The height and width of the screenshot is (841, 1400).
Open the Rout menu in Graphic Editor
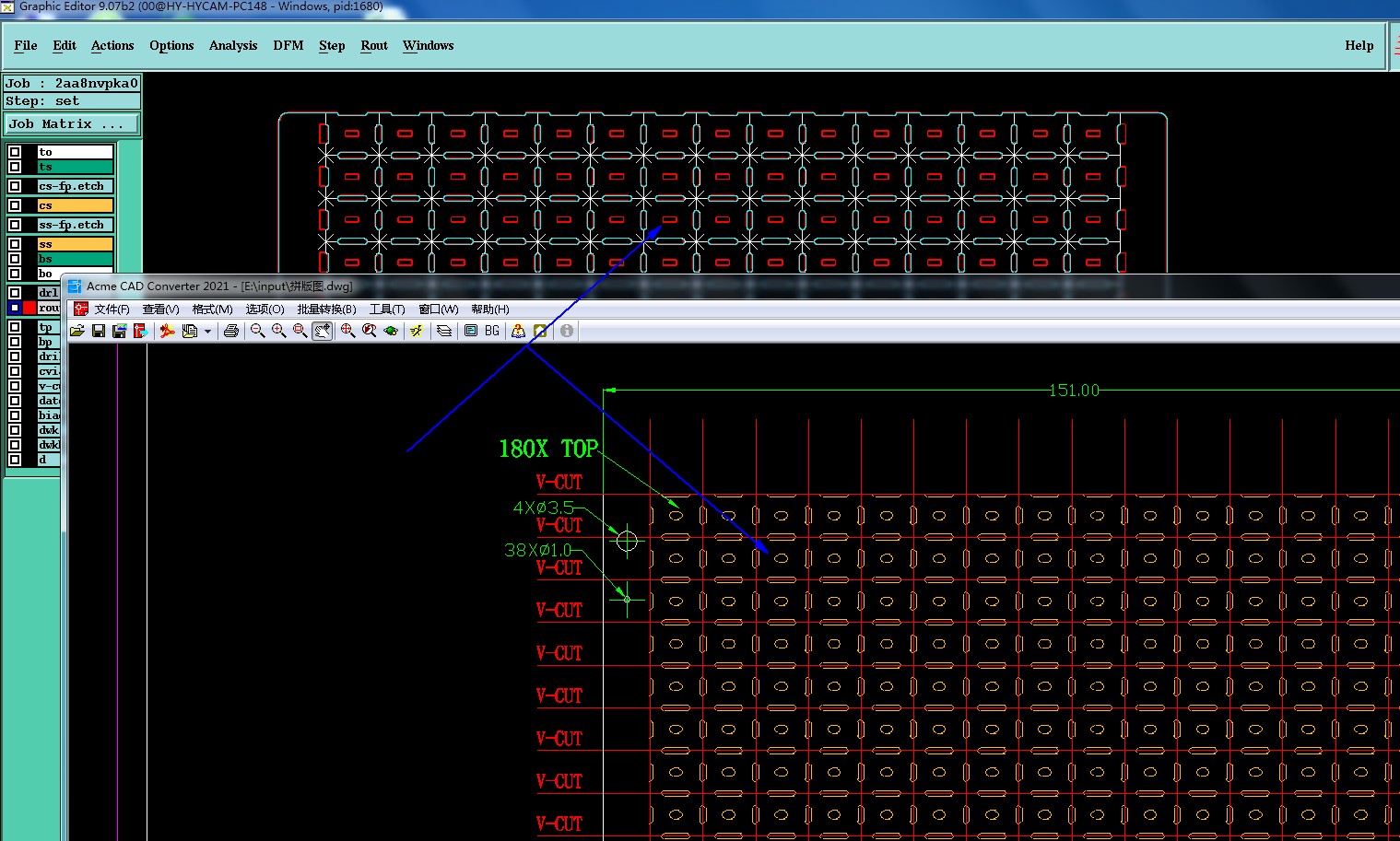tap(374, 45)
